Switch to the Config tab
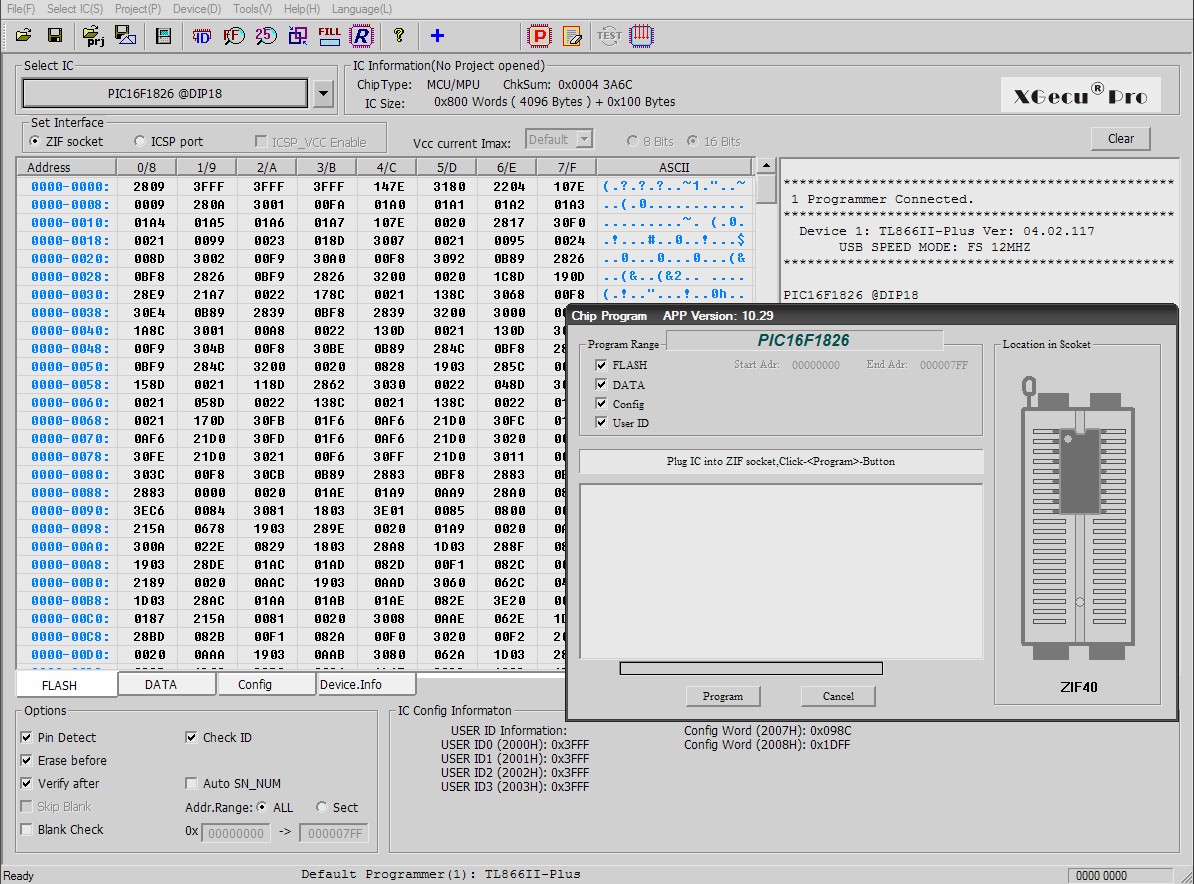The width and height of the screenshot is (1194, 884). 255,685
